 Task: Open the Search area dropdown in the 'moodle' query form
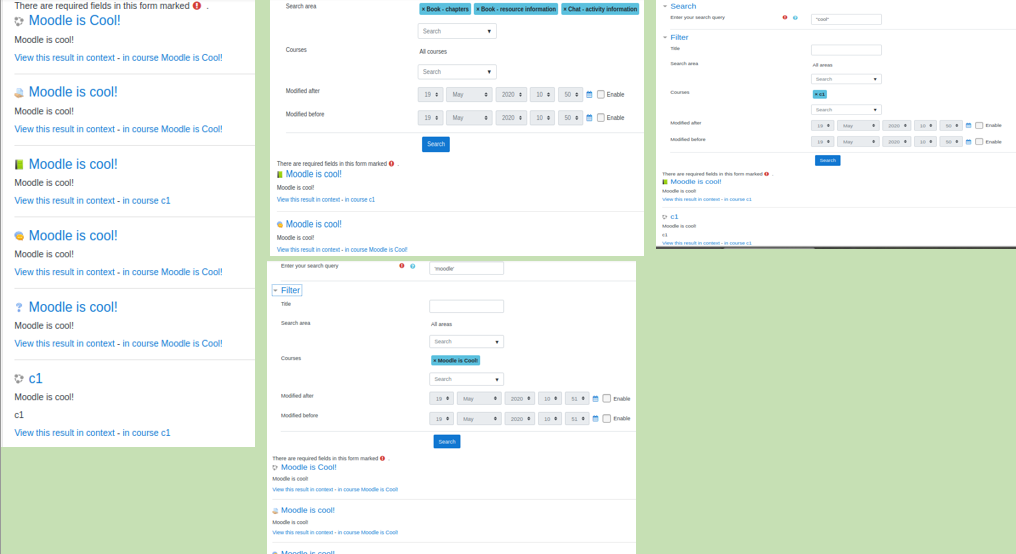[466, 341]
